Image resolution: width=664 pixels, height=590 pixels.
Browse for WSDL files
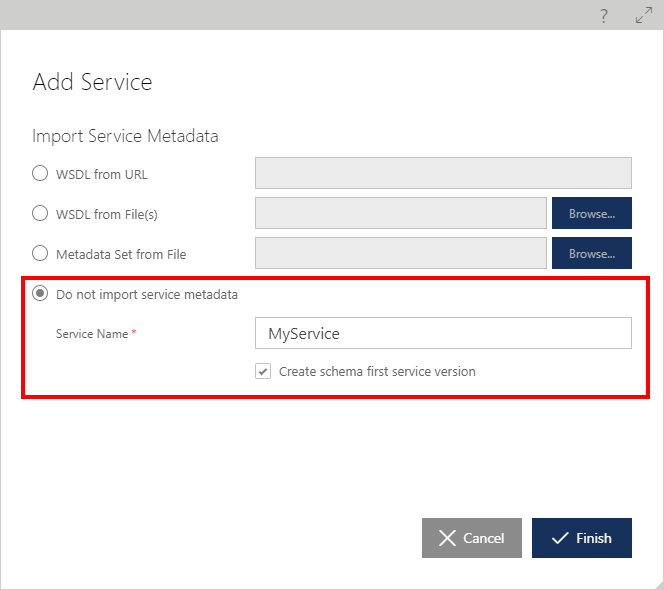coord(592,213)
